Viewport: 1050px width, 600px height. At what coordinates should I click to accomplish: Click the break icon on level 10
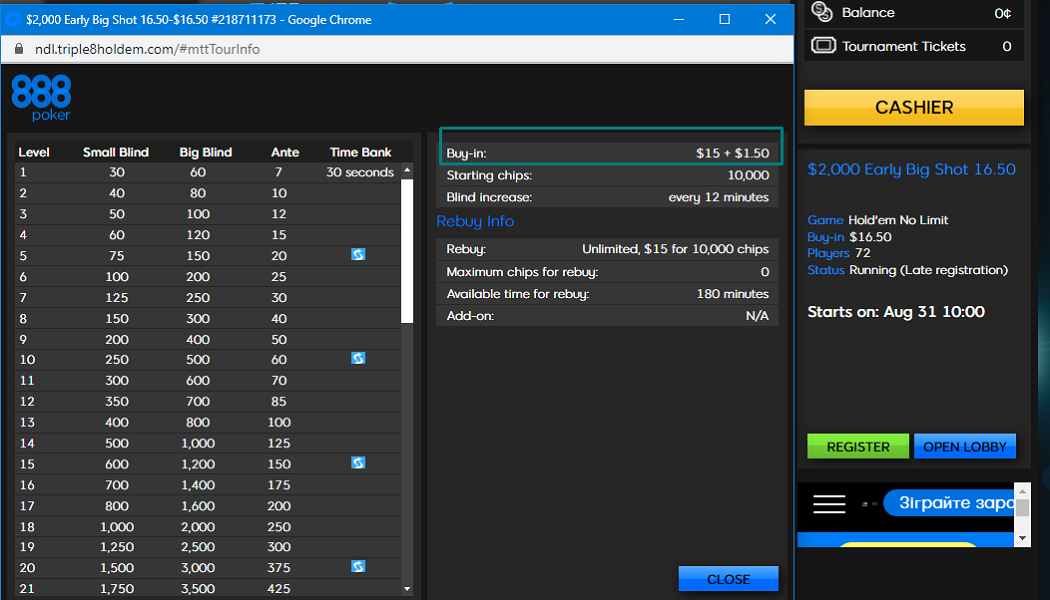pos(358,358)
